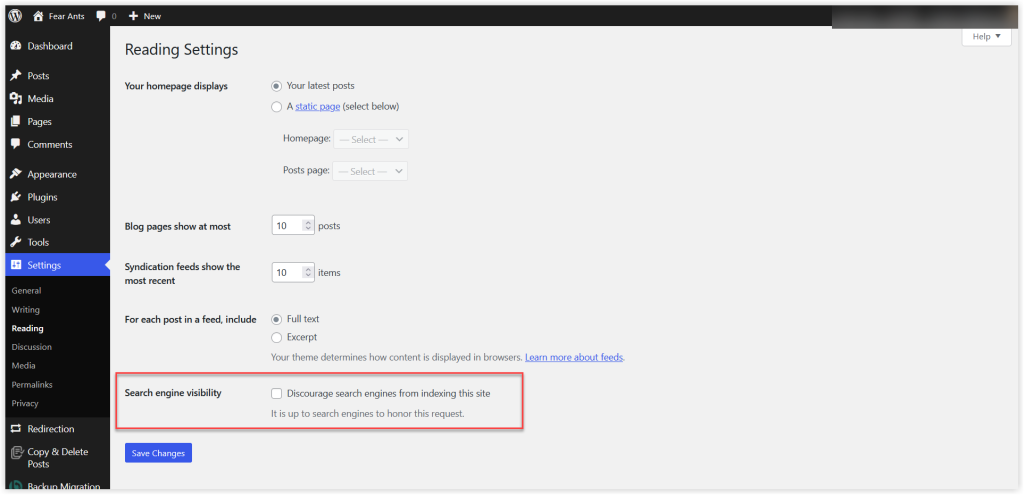The height and width of the screenshot is (495, 1024).
Task: Select the 'Full text' feed option
Action: [x=276, y=319]
